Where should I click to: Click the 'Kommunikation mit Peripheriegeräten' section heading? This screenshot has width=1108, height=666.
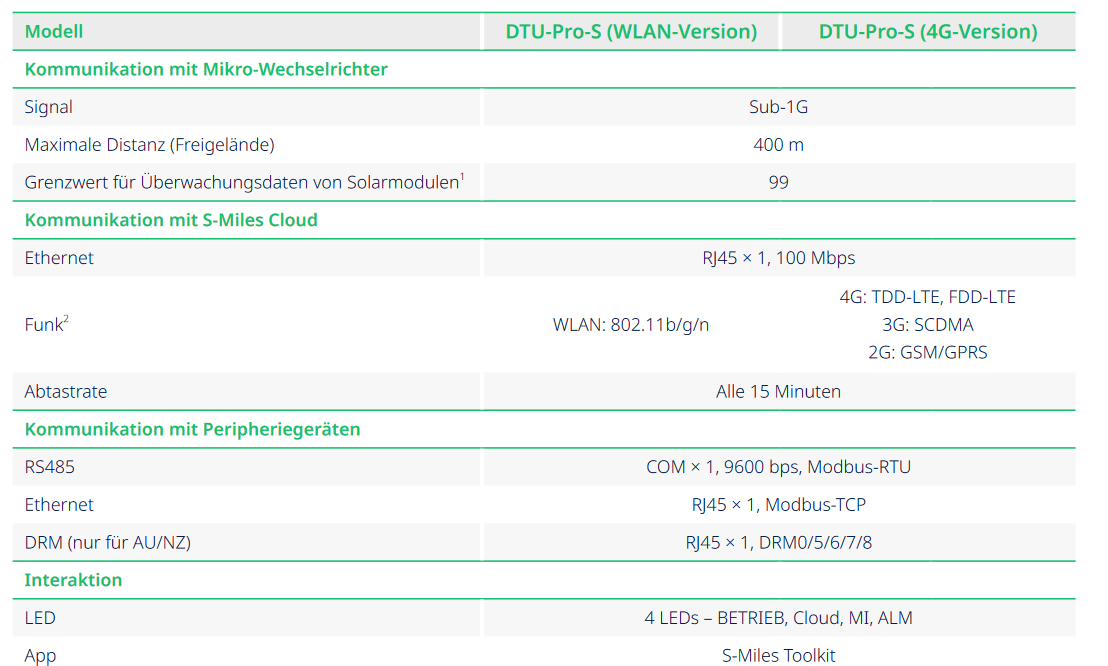[192, 429]
